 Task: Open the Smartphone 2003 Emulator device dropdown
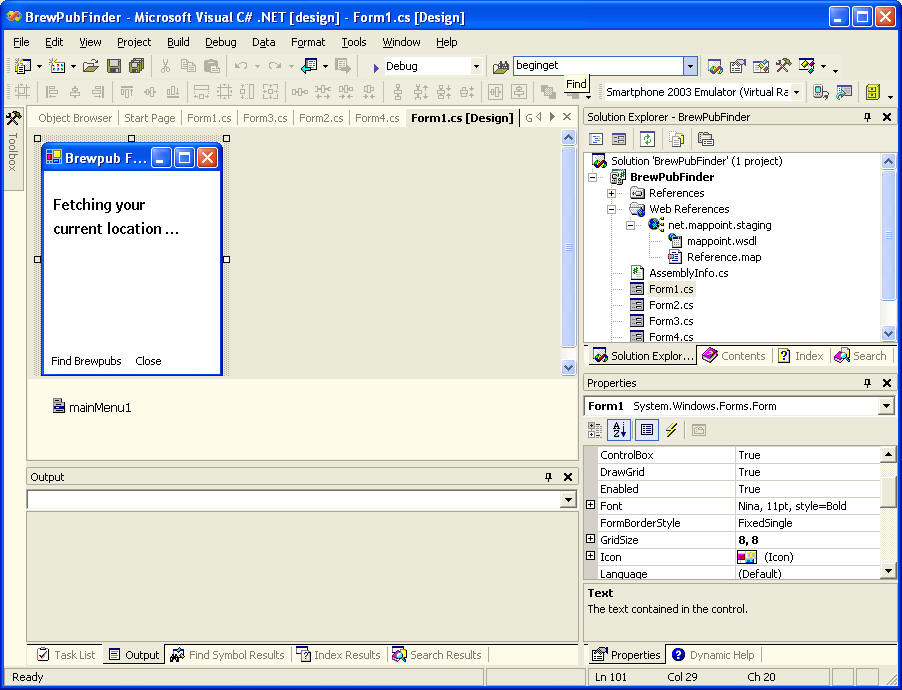click(x=797, y=92)
